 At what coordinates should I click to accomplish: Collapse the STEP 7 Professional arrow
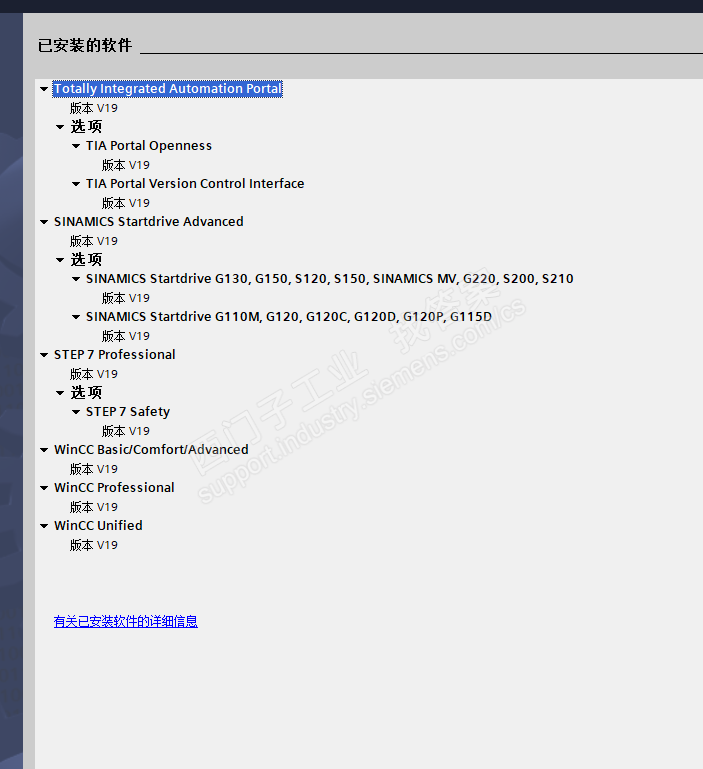(44, 355)
